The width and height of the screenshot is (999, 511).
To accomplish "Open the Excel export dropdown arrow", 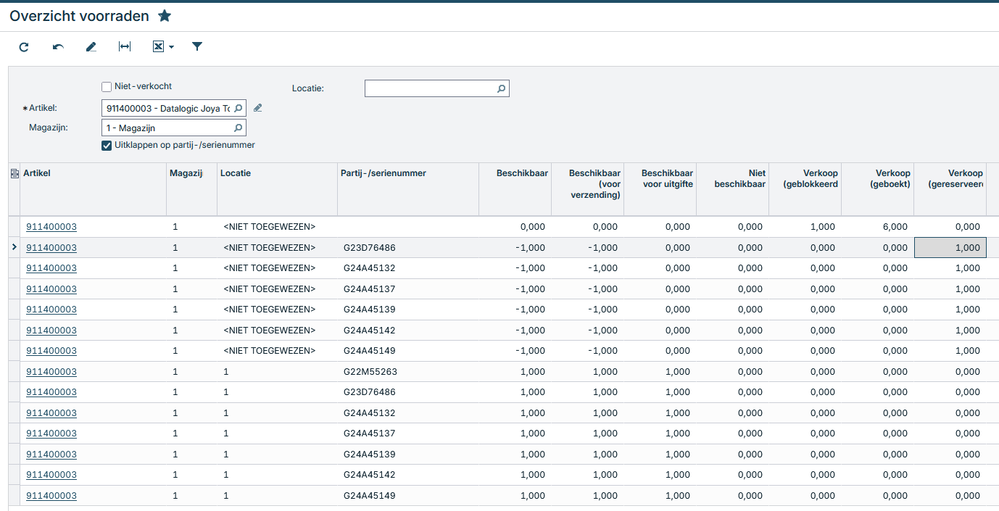I will click(171, 47).
